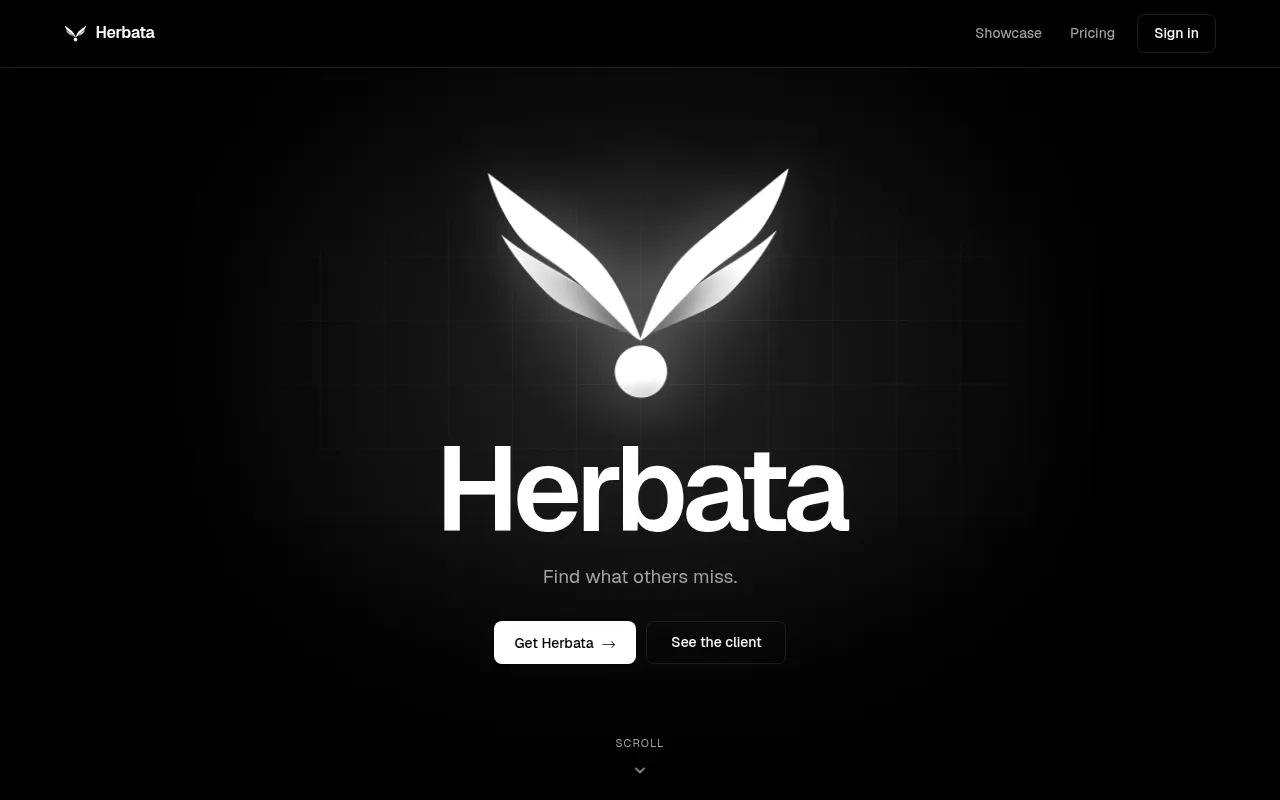
Task: Click the big Herbata hero title
Action: point(644,489)
